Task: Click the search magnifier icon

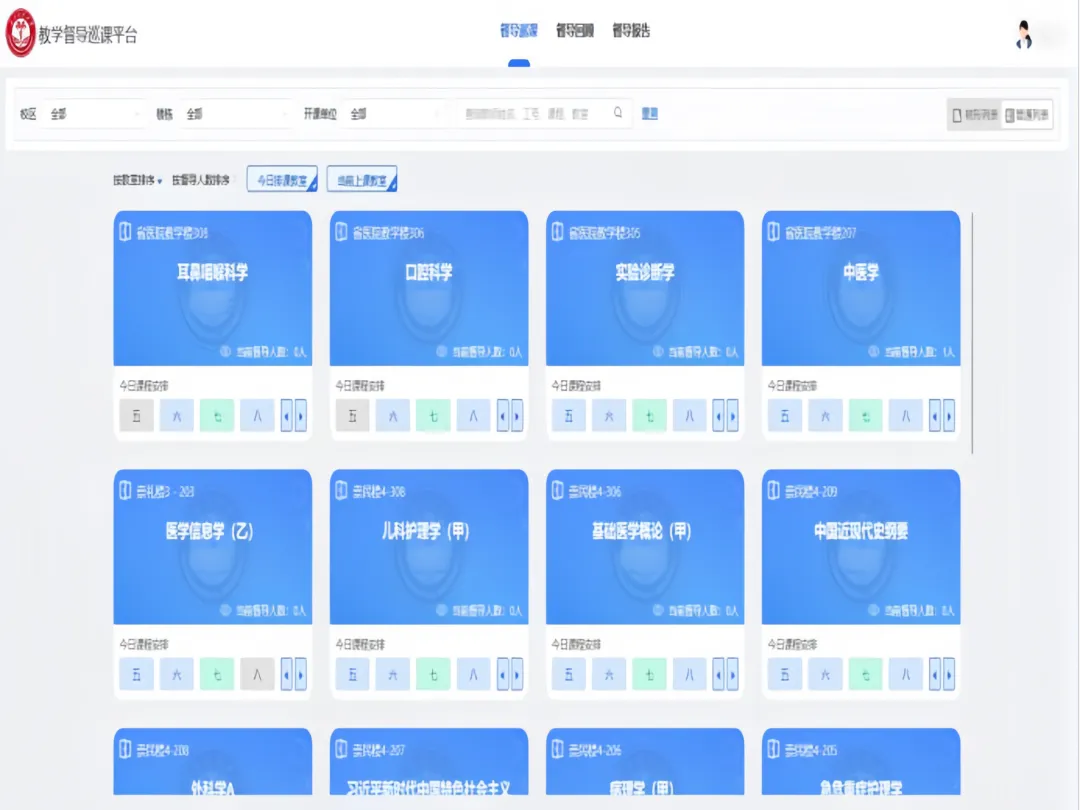Action: 619,113
